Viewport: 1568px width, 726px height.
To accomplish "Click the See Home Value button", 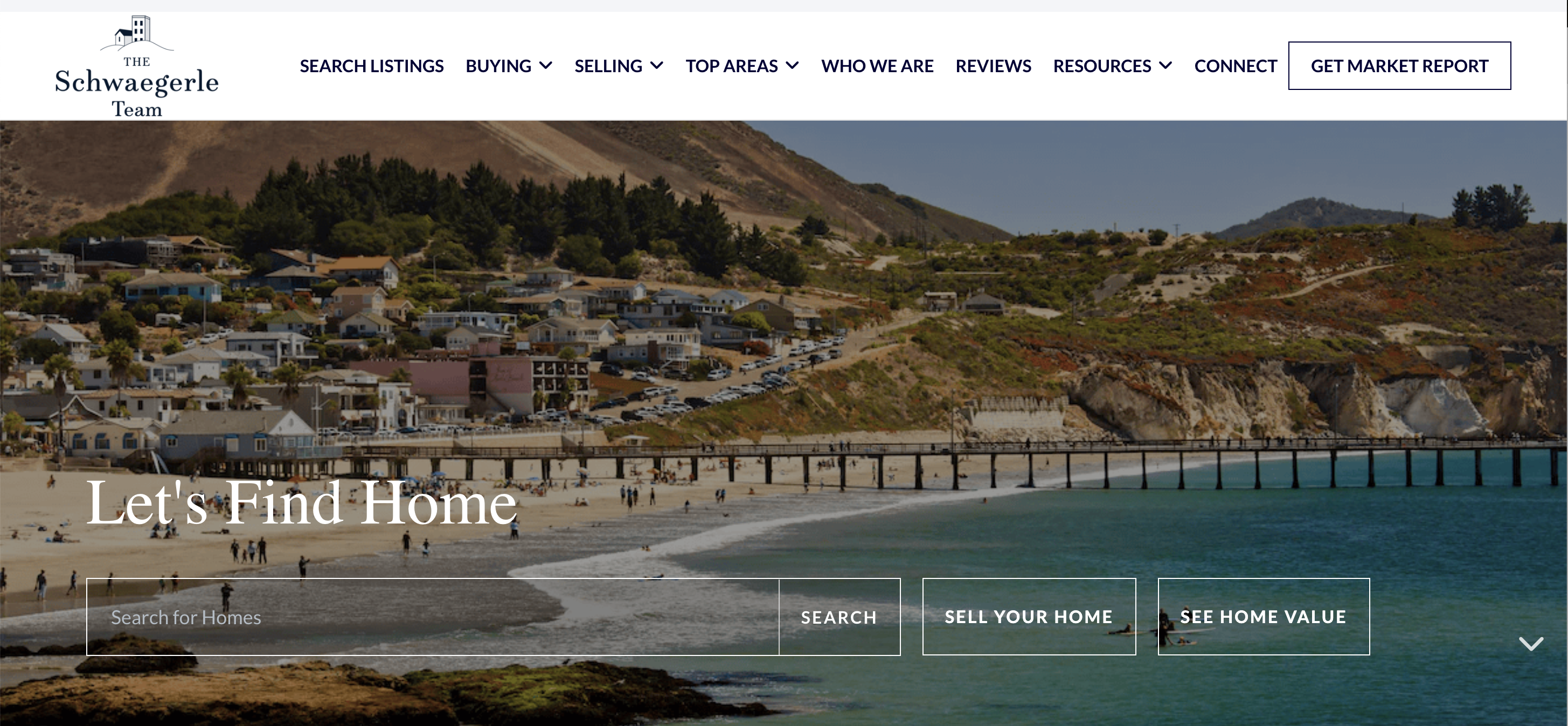I will click(1264, 617).
